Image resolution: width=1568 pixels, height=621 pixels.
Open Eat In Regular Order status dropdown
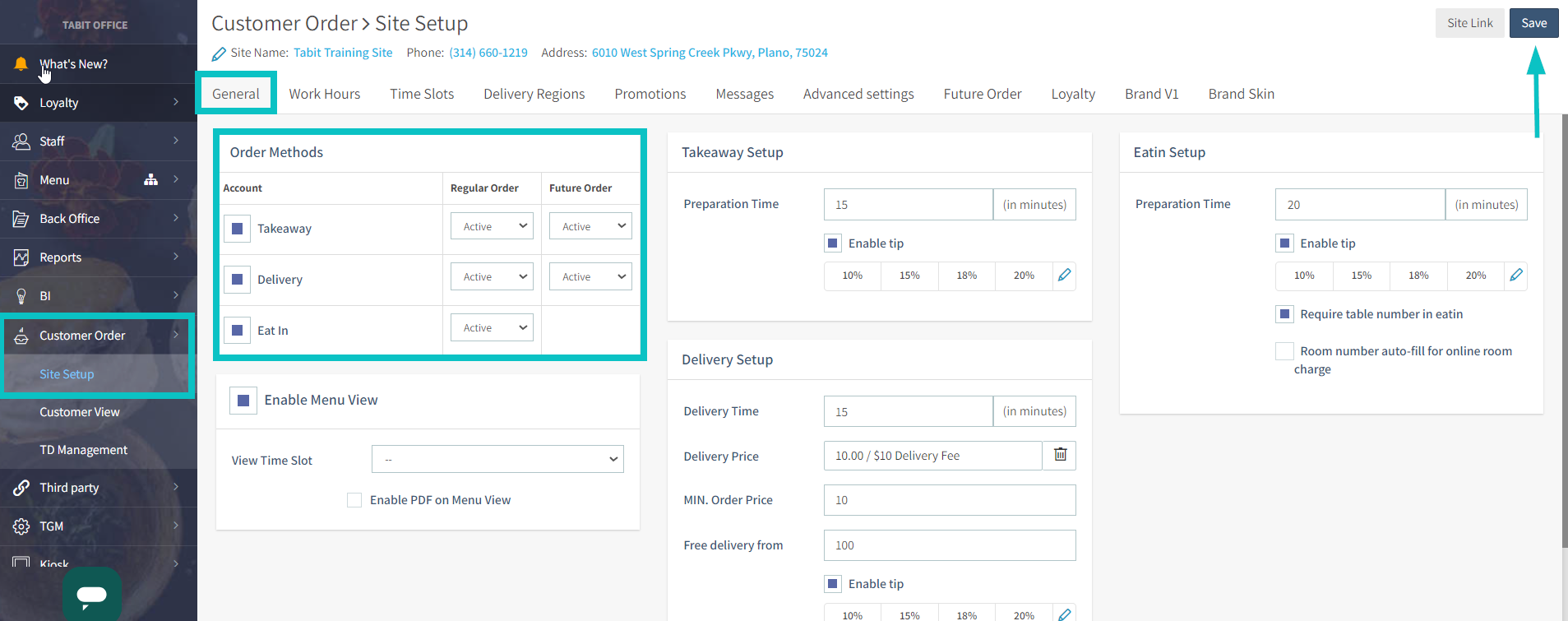pyautogui.click(x=492, y=327)
